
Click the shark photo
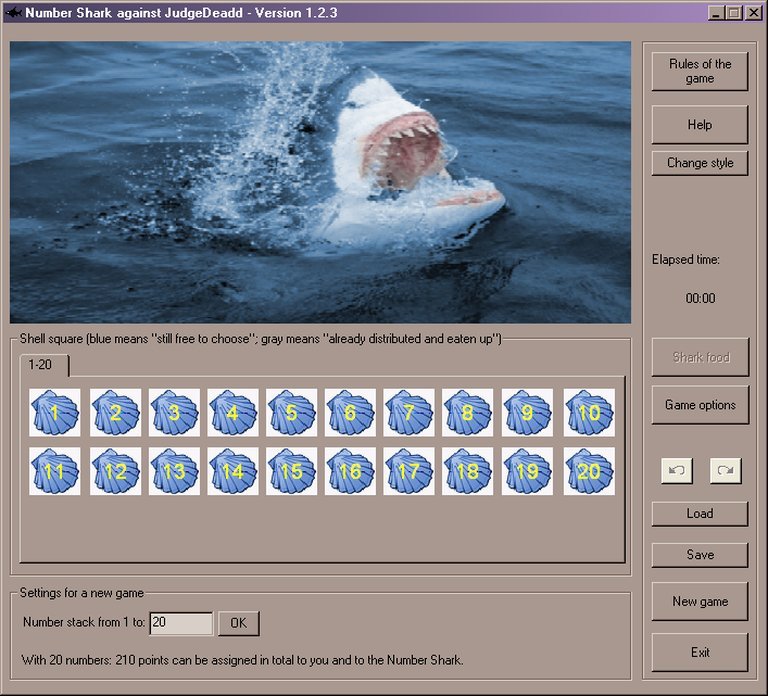[x=320, y=182]
